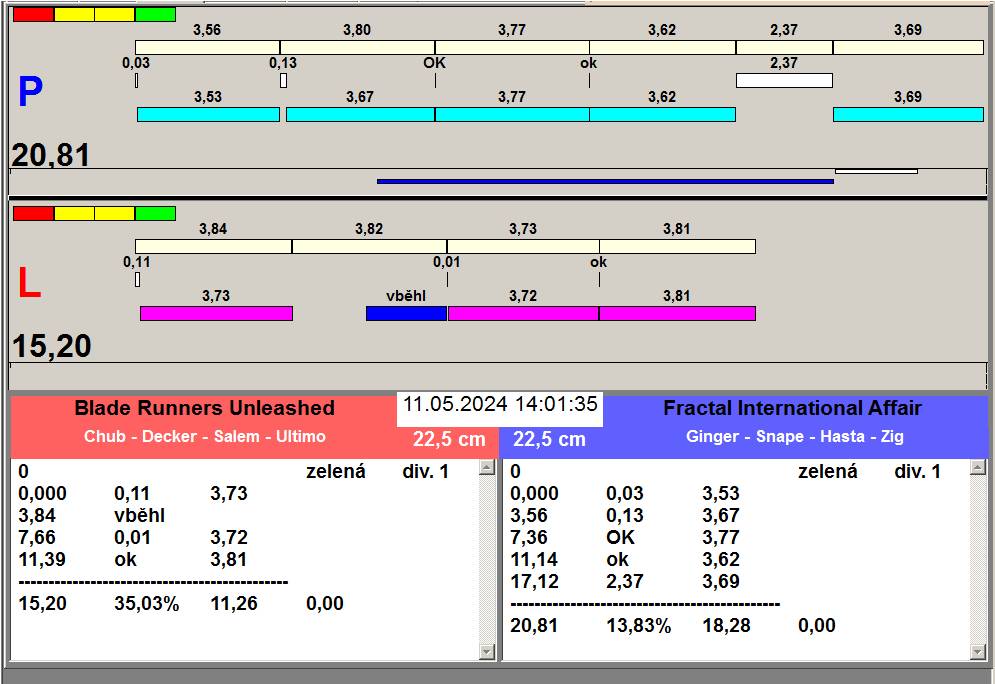This screenshot has height=684, width=995.
Task: Select the cyan 3,69 bar in lane P
Action: pyautogui.click(x=908, y=114)
